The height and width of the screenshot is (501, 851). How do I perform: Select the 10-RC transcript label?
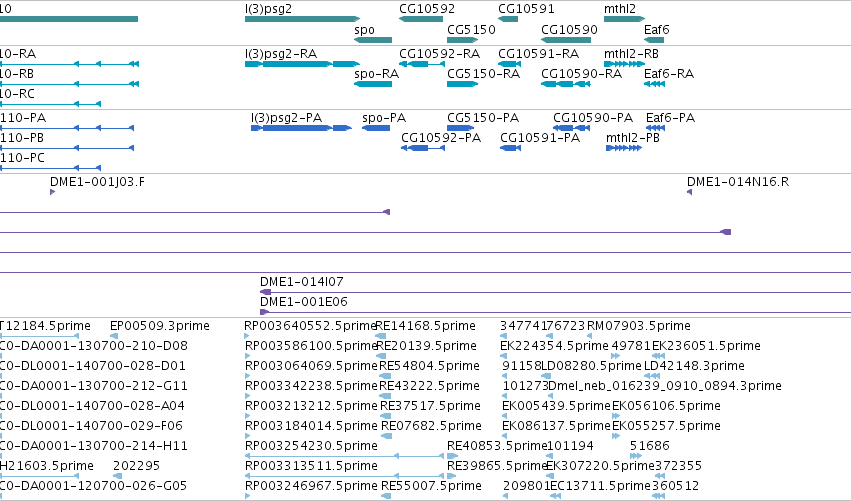17,94
